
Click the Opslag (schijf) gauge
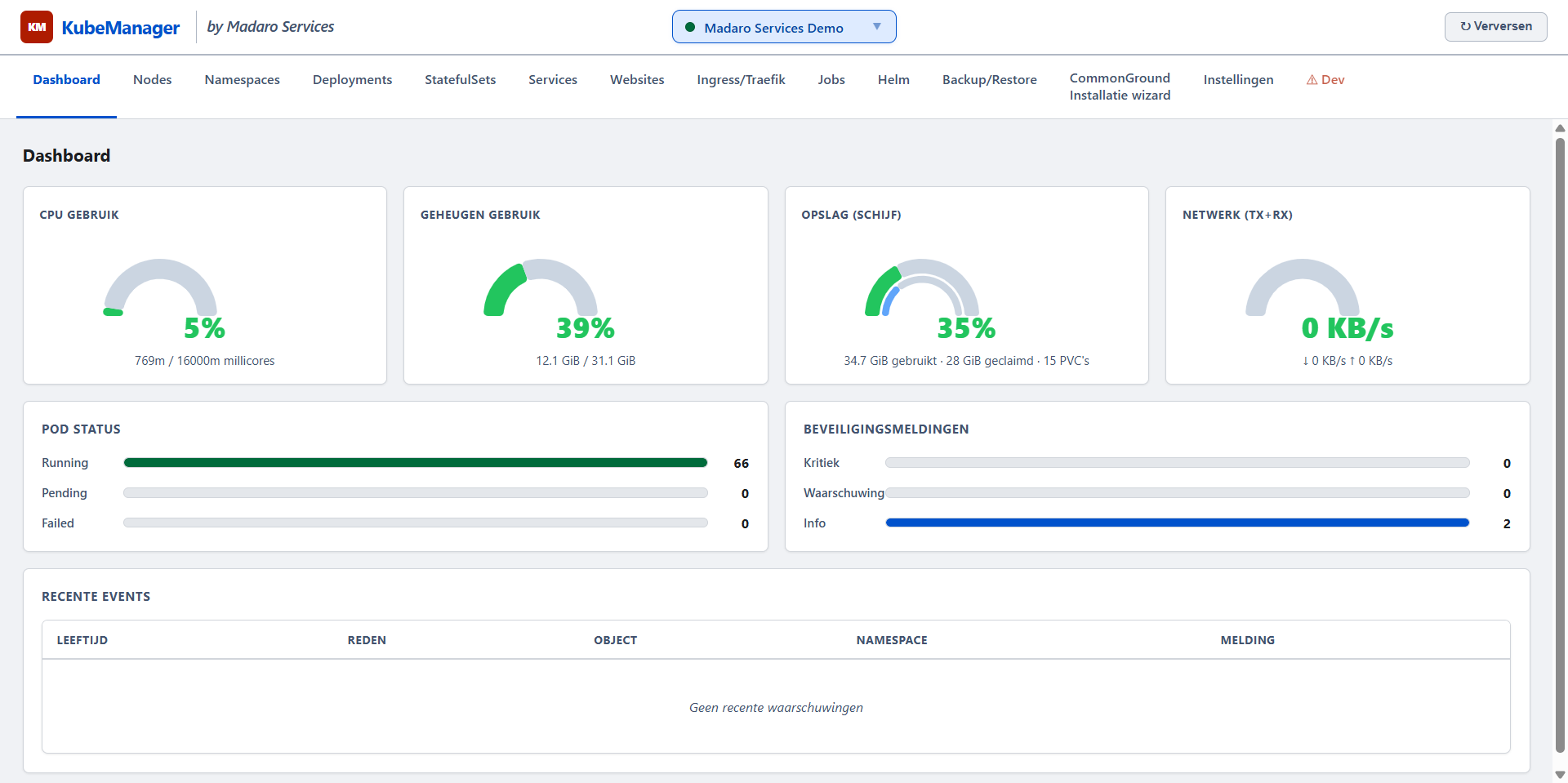(922, 287)
